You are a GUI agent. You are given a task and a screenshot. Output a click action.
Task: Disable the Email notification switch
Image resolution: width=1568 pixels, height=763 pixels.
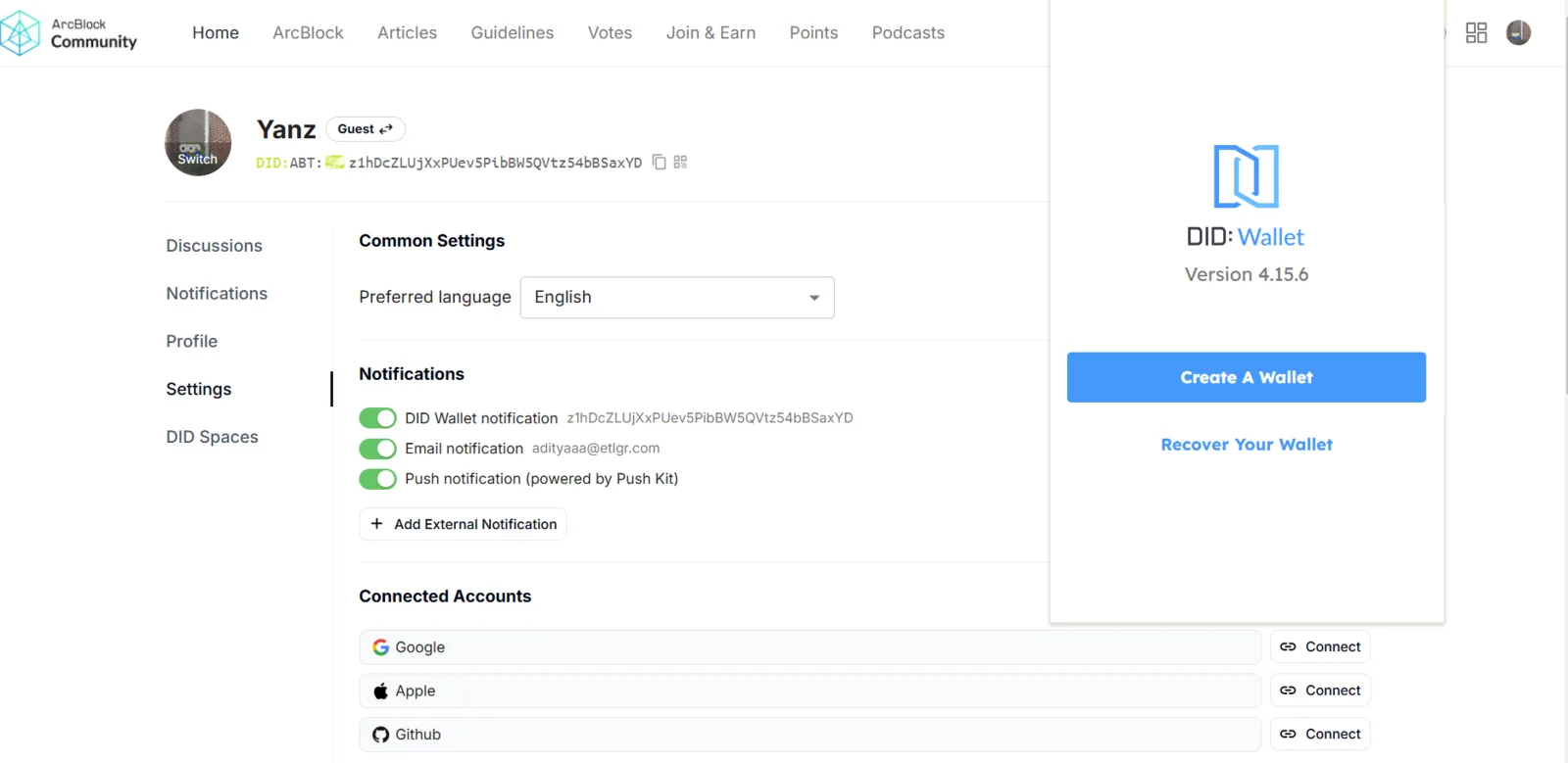point(377,449)
